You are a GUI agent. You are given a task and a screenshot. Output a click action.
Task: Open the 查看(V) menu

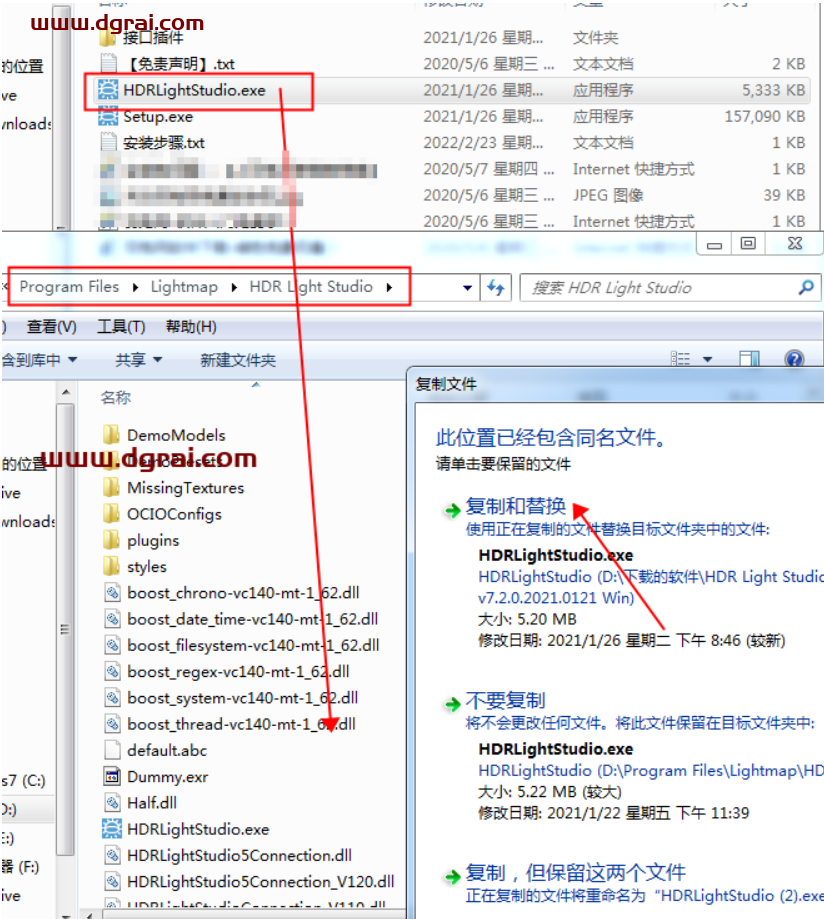tap(52, 326)
